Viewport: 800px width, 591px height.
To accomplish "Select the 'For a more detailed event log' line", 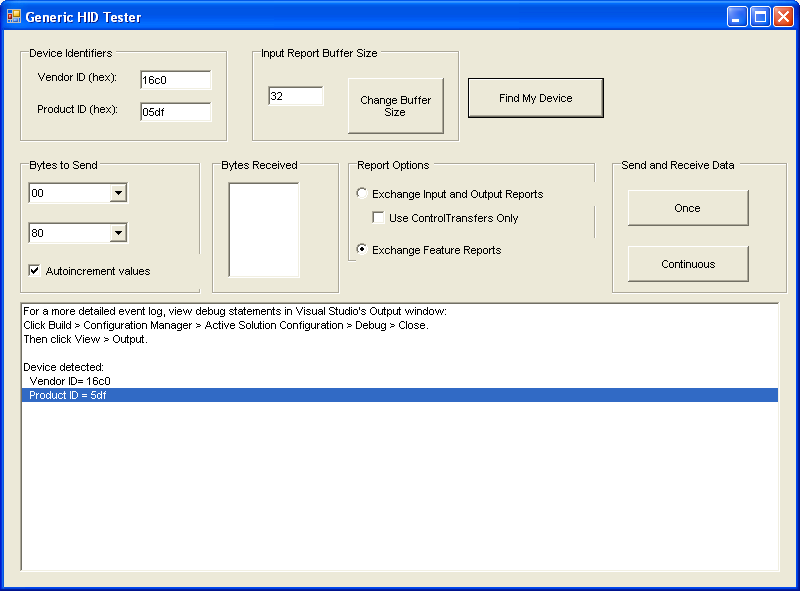I will (x=399, y=311).
